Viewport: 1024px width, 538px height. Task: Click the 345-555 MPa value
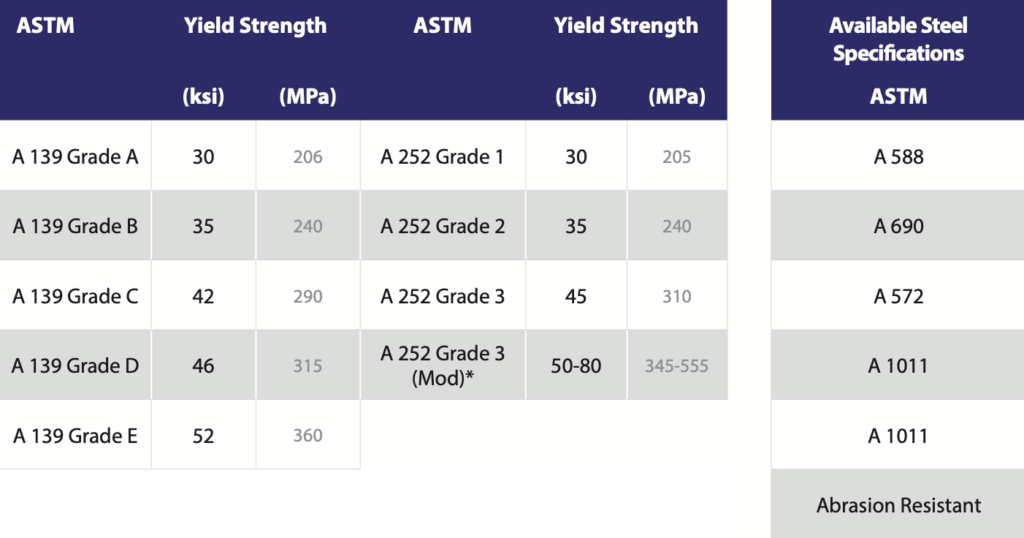(677, 366)
